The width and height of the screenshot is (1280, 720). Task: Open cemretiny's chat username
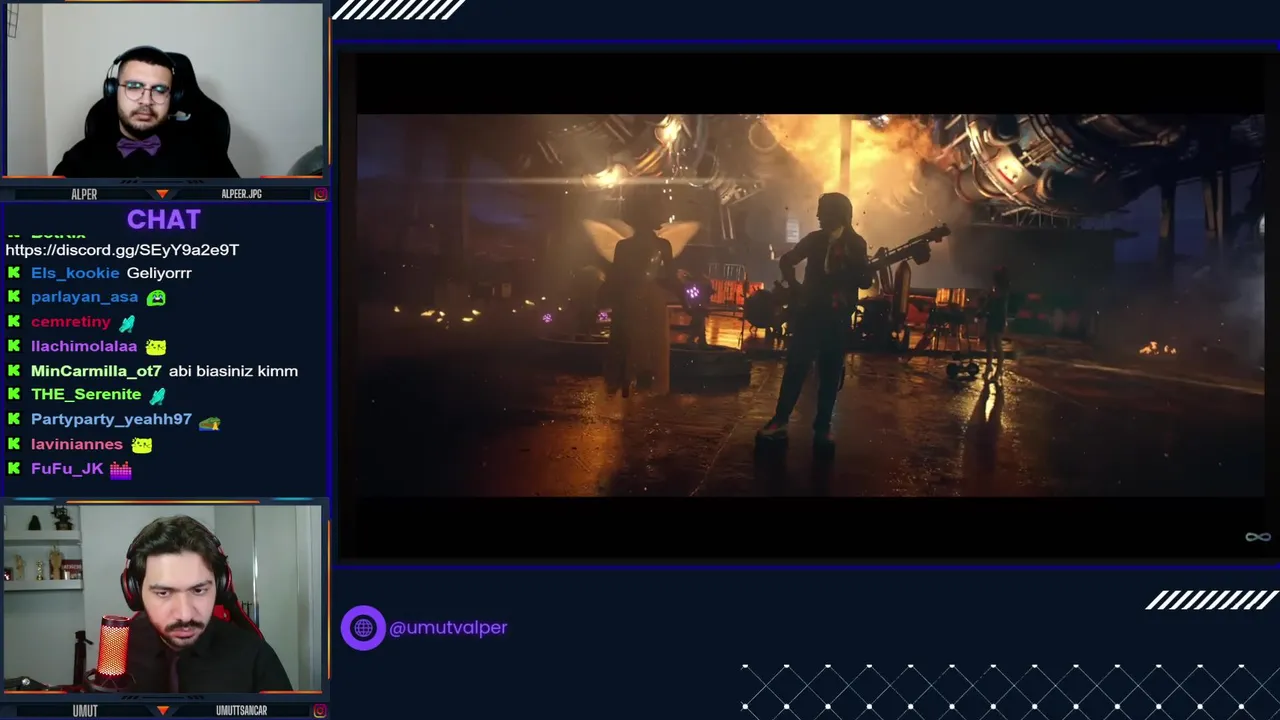pyautogui.click(x=70, y=322)
